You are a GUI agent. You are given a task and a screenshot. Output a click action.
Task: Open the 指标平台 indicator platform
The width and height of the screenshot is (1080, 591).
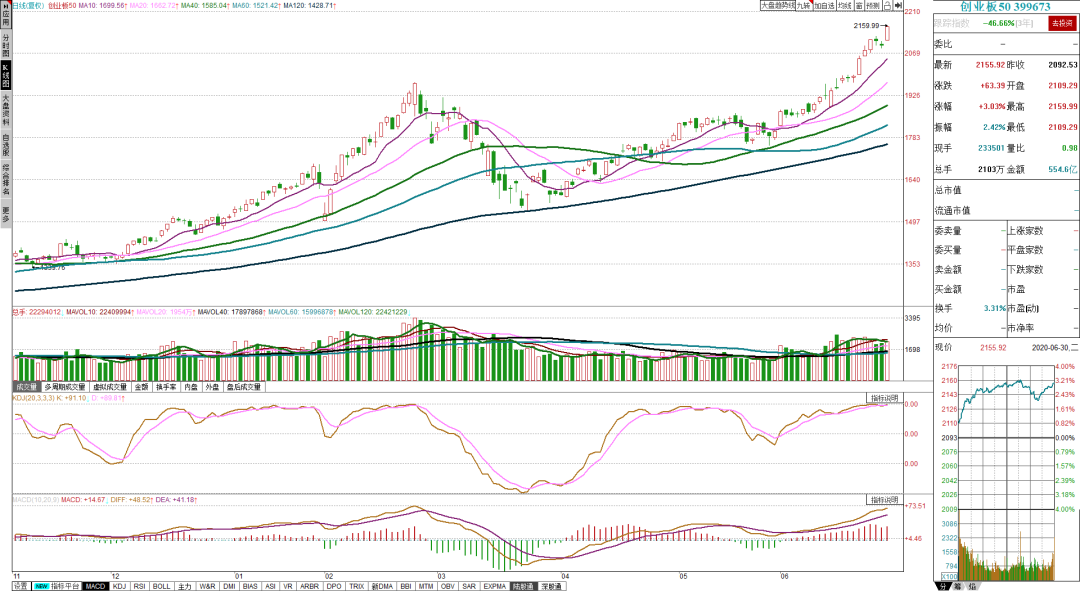tap(56, 586)
